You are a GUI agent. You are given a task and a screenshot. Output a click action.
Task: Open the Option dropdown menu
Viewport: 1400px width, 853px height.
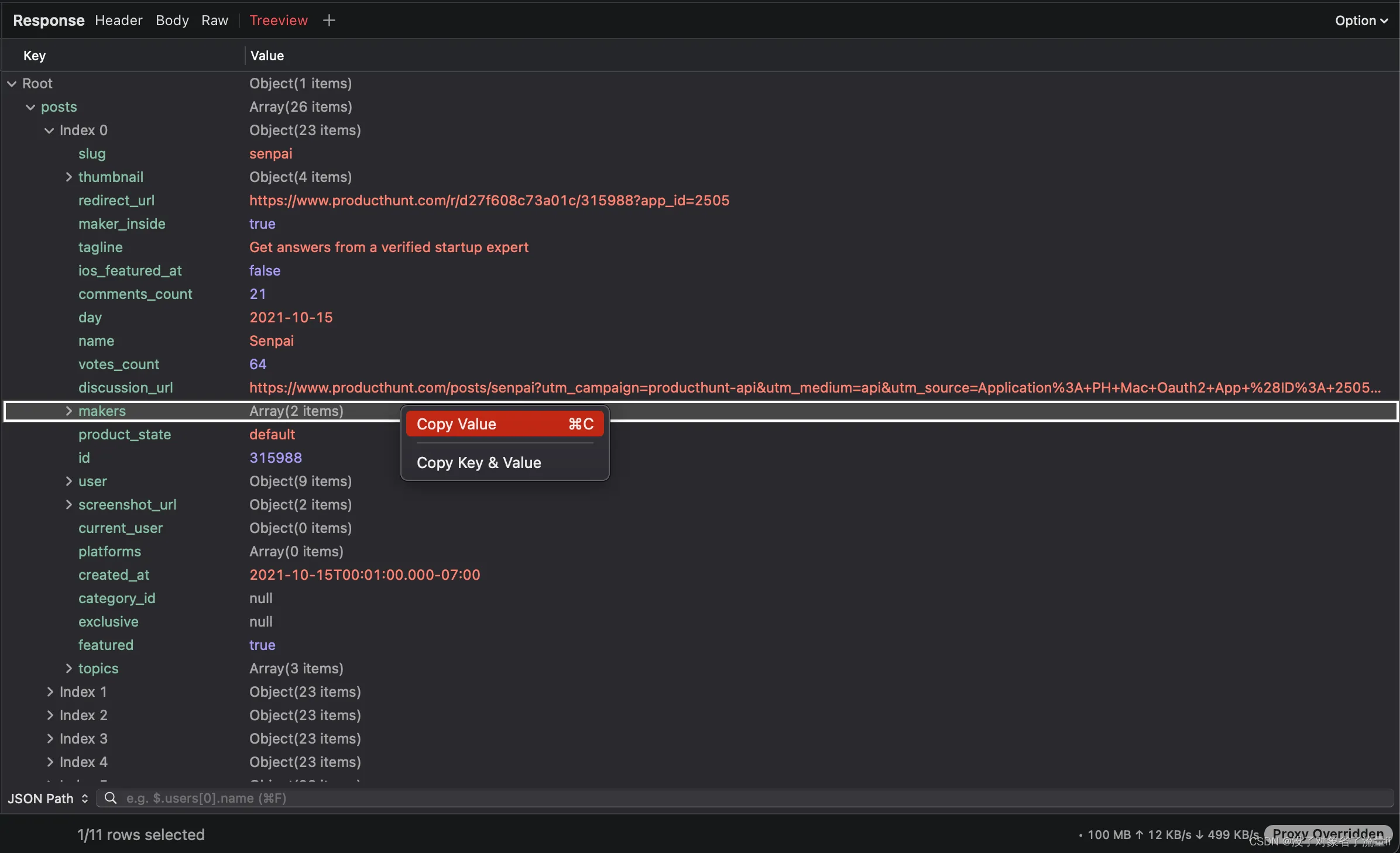tap(1361, 20)
